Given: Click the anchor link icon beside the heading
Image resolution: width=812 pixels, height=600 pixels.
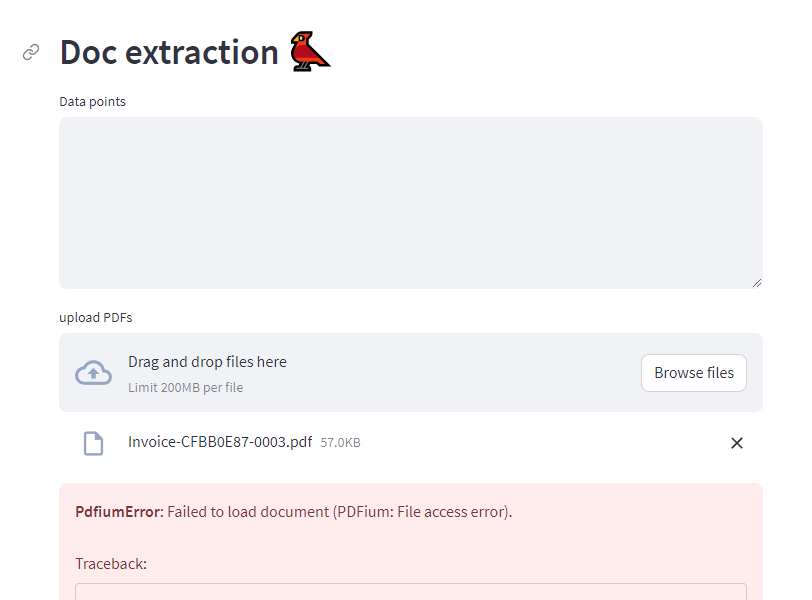Looking at the screenshot, I should [30, 51].
